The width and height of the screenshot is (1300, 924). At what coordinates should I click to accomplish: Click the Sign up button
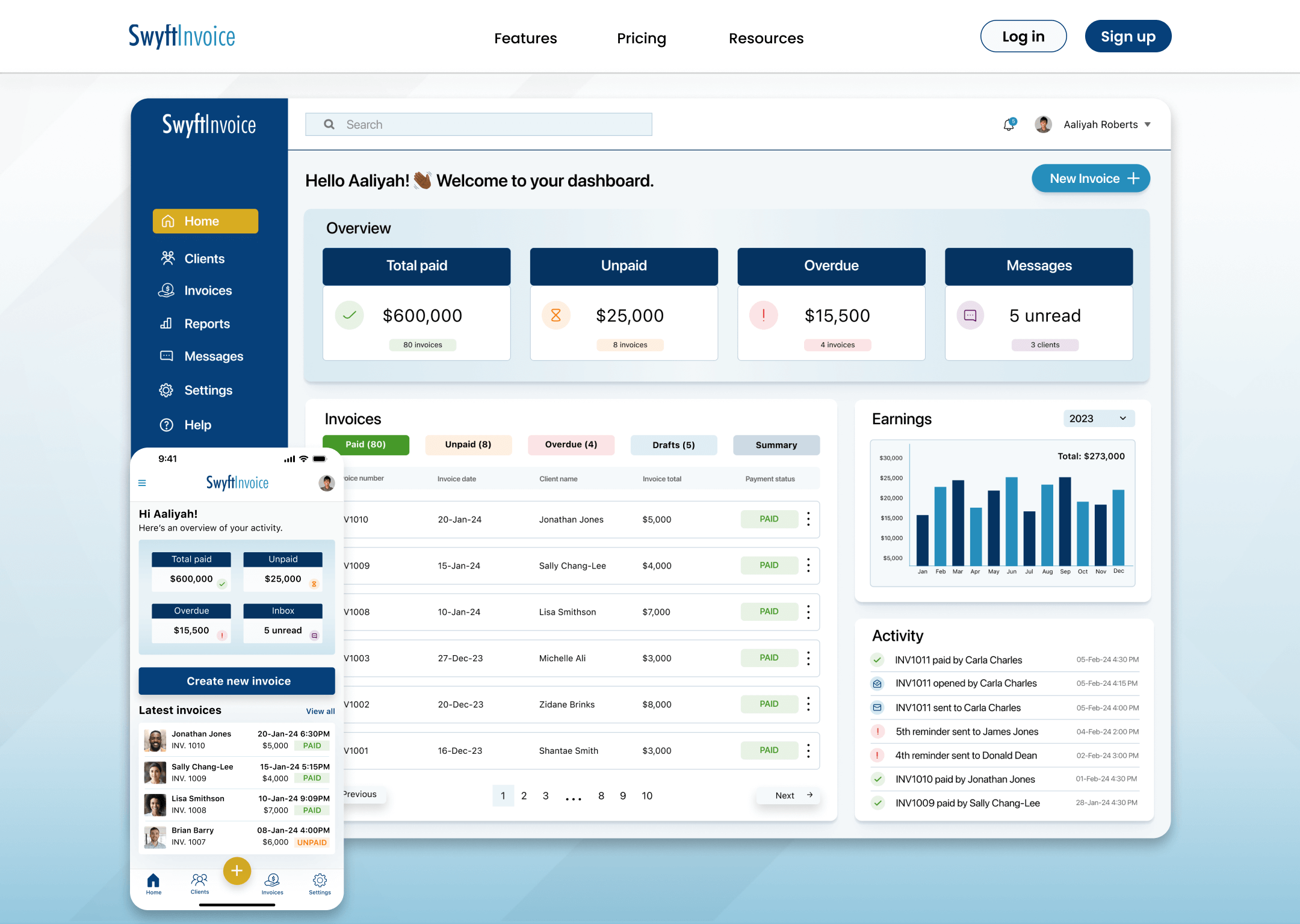pyautogui.click(x=1128, y=36)
